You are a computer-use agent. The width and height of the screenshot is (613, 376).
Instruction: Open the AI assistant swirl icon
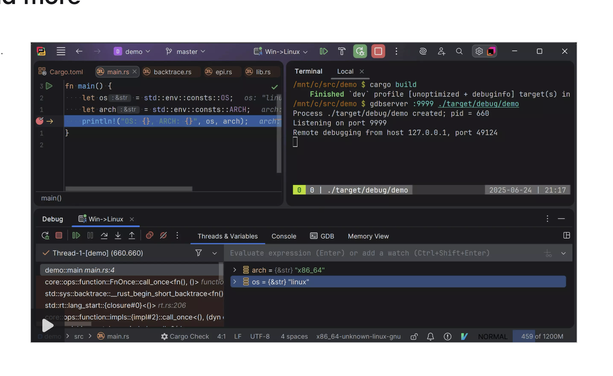[423, 51]
